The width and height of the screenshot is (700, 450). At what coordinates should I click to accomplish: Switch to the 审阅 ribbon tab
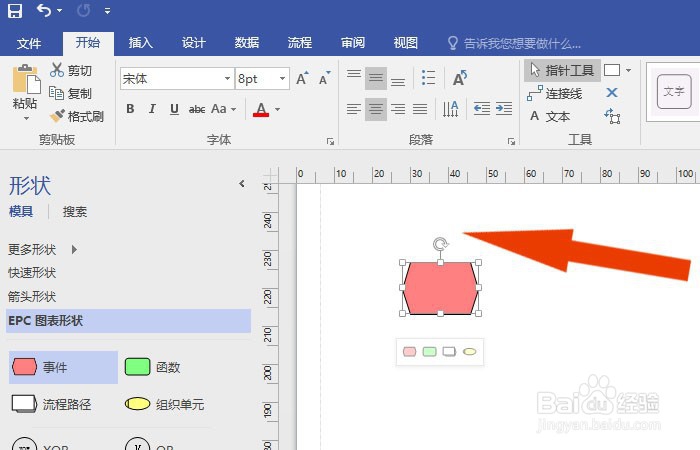pyautogui.click(x=353, y=43)
